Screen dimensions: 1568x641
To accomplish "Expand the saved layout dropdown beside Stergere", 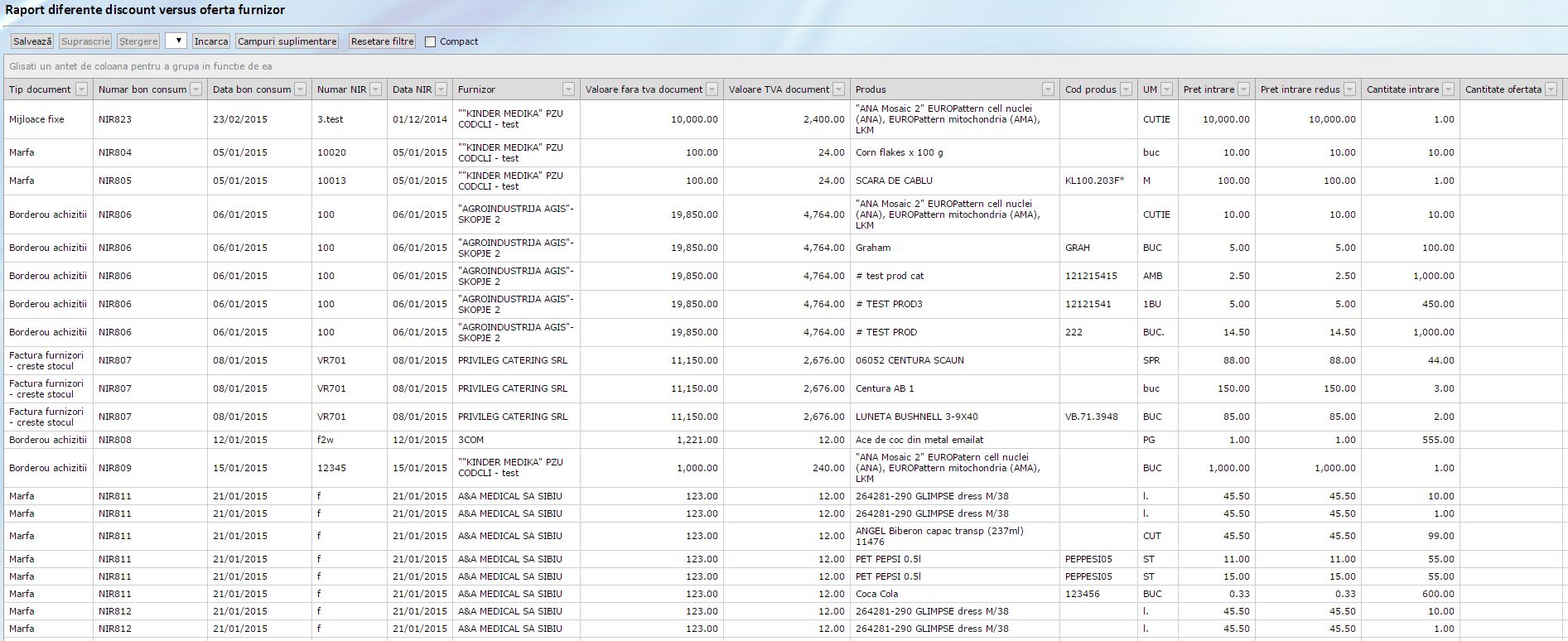I will [176, 41].
